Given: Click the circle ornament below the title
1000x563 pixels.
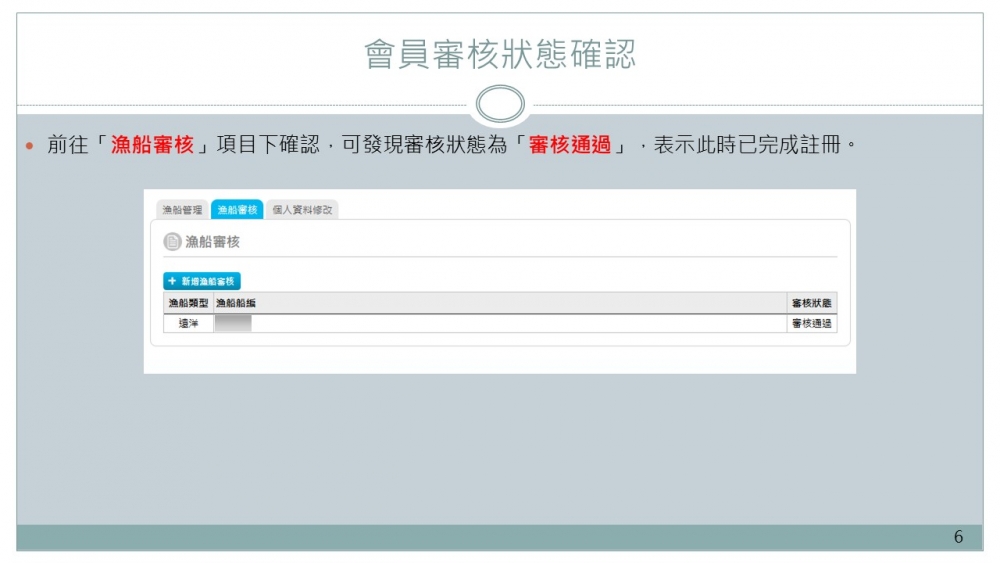Looking at the screenshot, I should click(x=499, y=104).
